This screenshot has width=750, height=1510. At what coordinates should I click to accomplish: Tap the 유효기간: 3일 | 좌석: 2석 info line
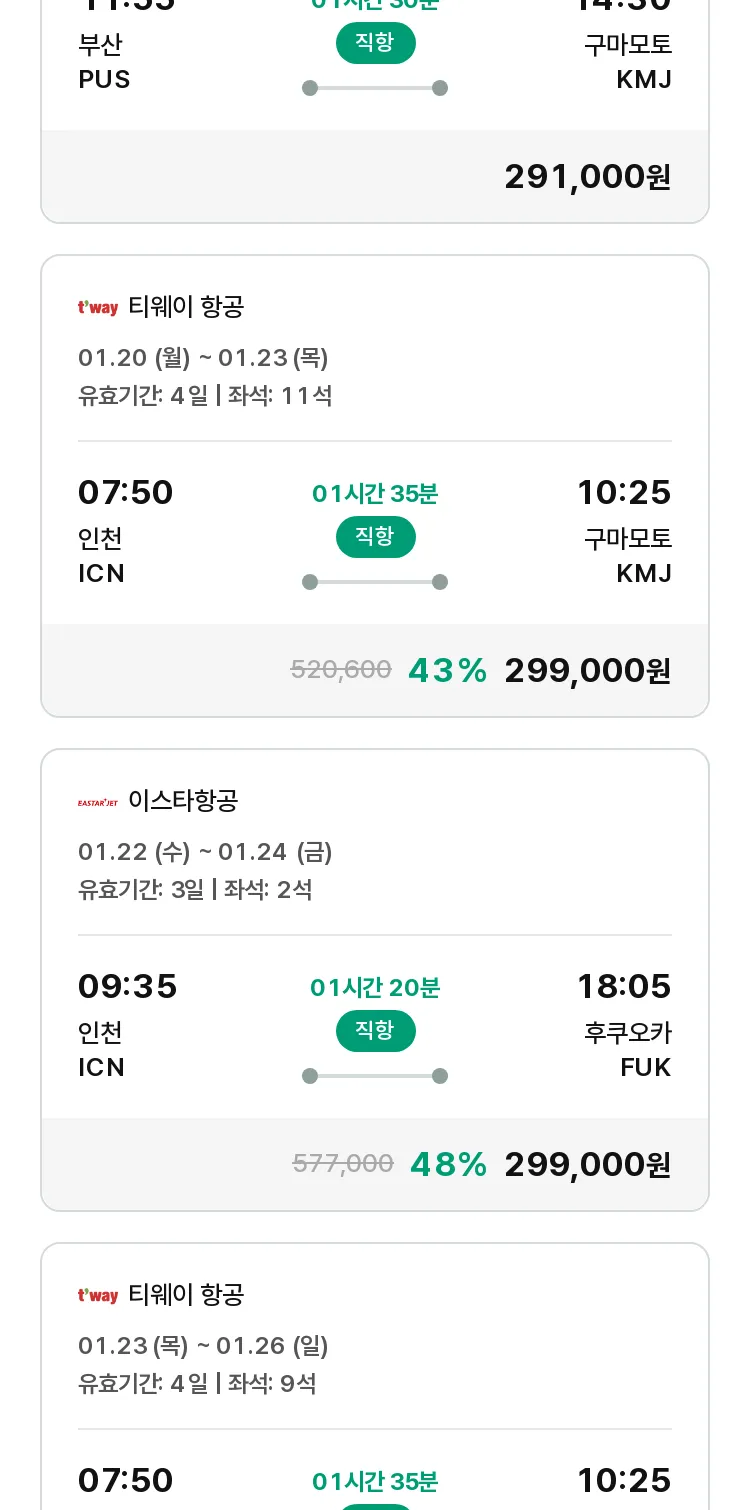point(195,889)
